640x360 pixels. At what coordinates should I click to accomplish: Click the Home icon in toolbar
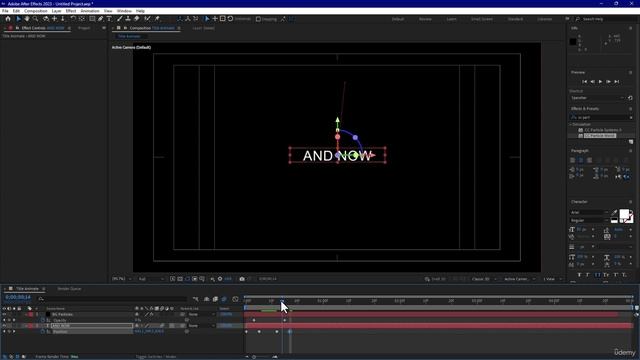[8, 19]
